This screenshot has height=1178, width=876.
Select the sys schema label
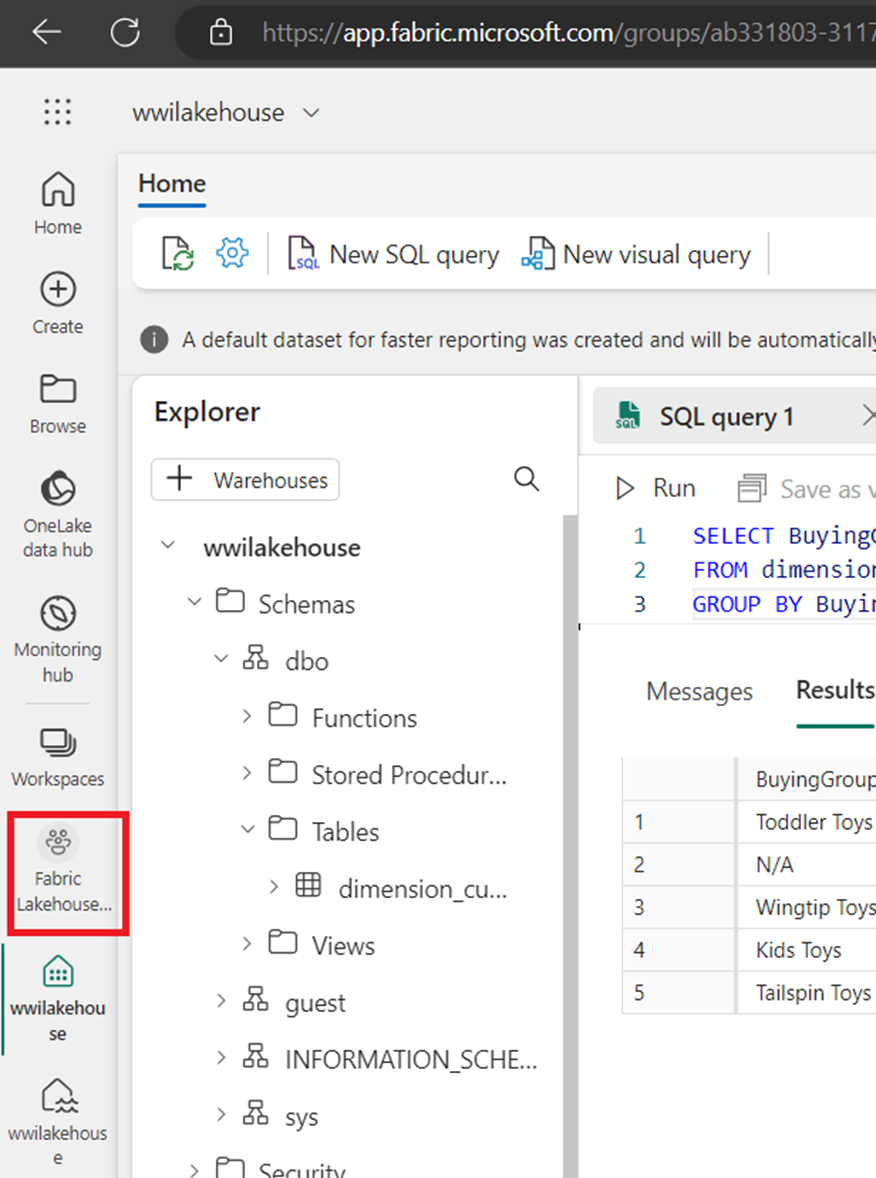pyautogui.click(x=302, y=1117)
